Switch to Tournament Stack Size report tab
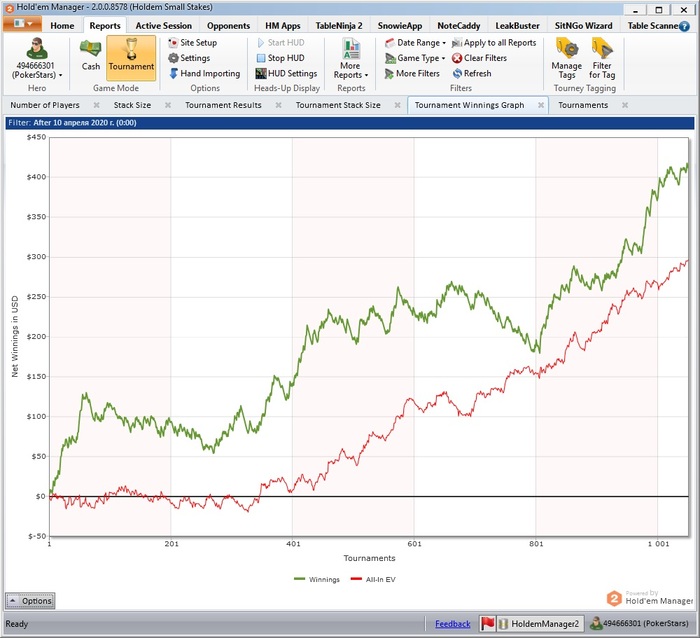 click(338, 105)
